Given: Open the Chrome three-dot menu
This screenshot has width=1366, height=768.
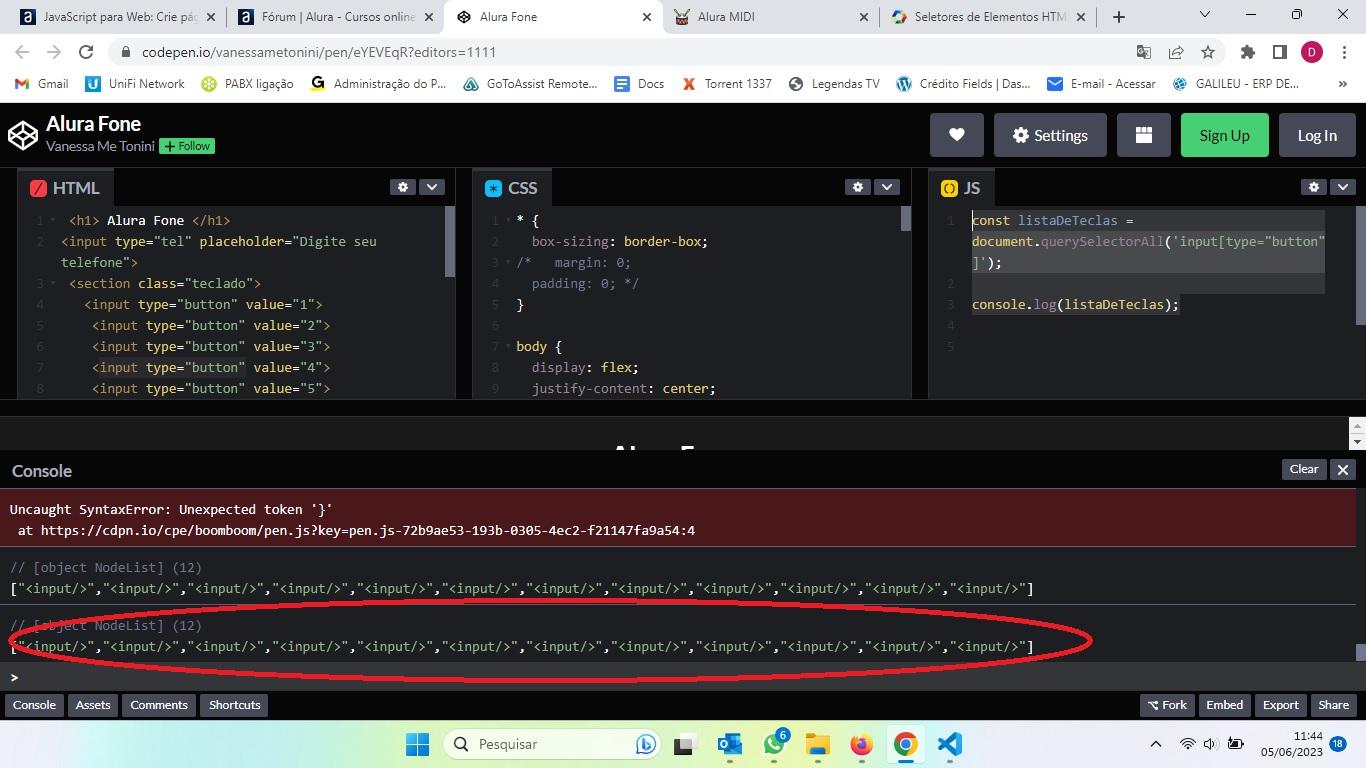Looking at the screenshot, I should coord(1343,52).
